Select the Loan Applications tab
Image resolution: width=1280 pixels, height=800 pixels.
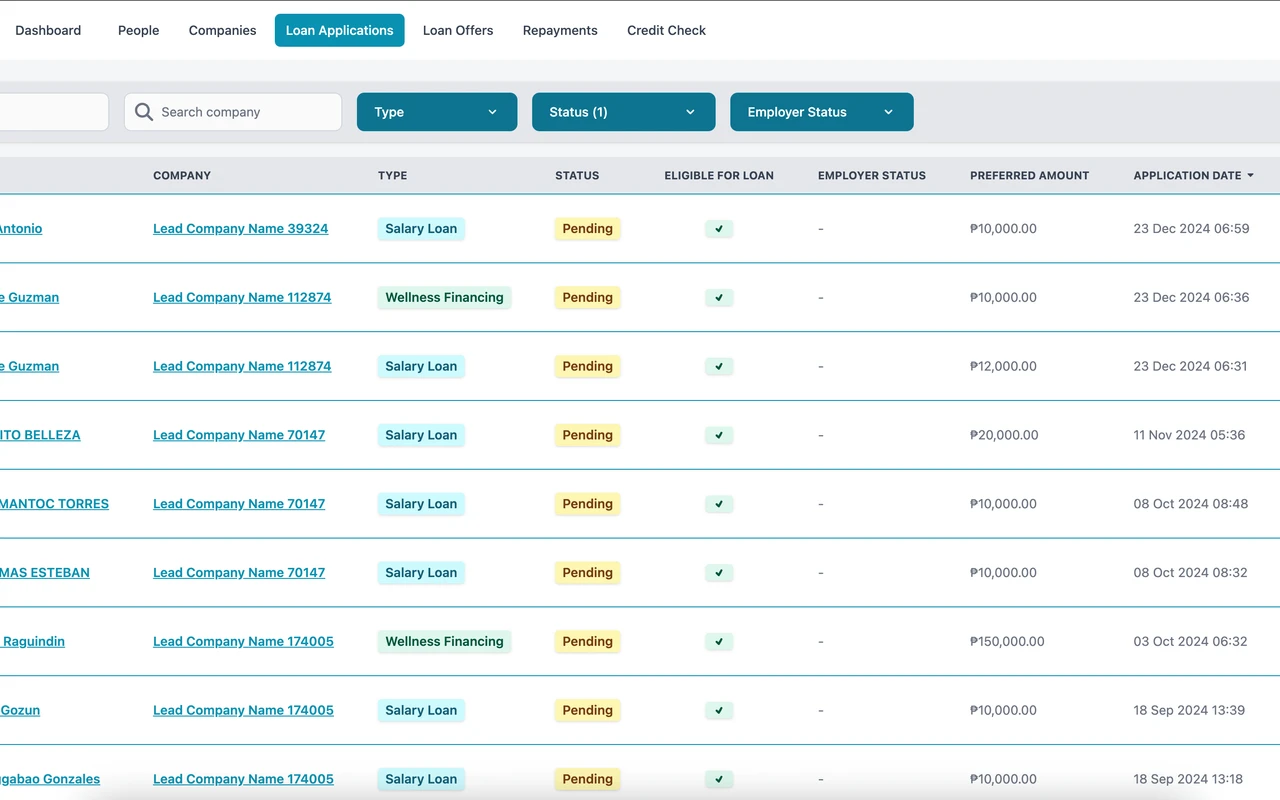(340, 30)
